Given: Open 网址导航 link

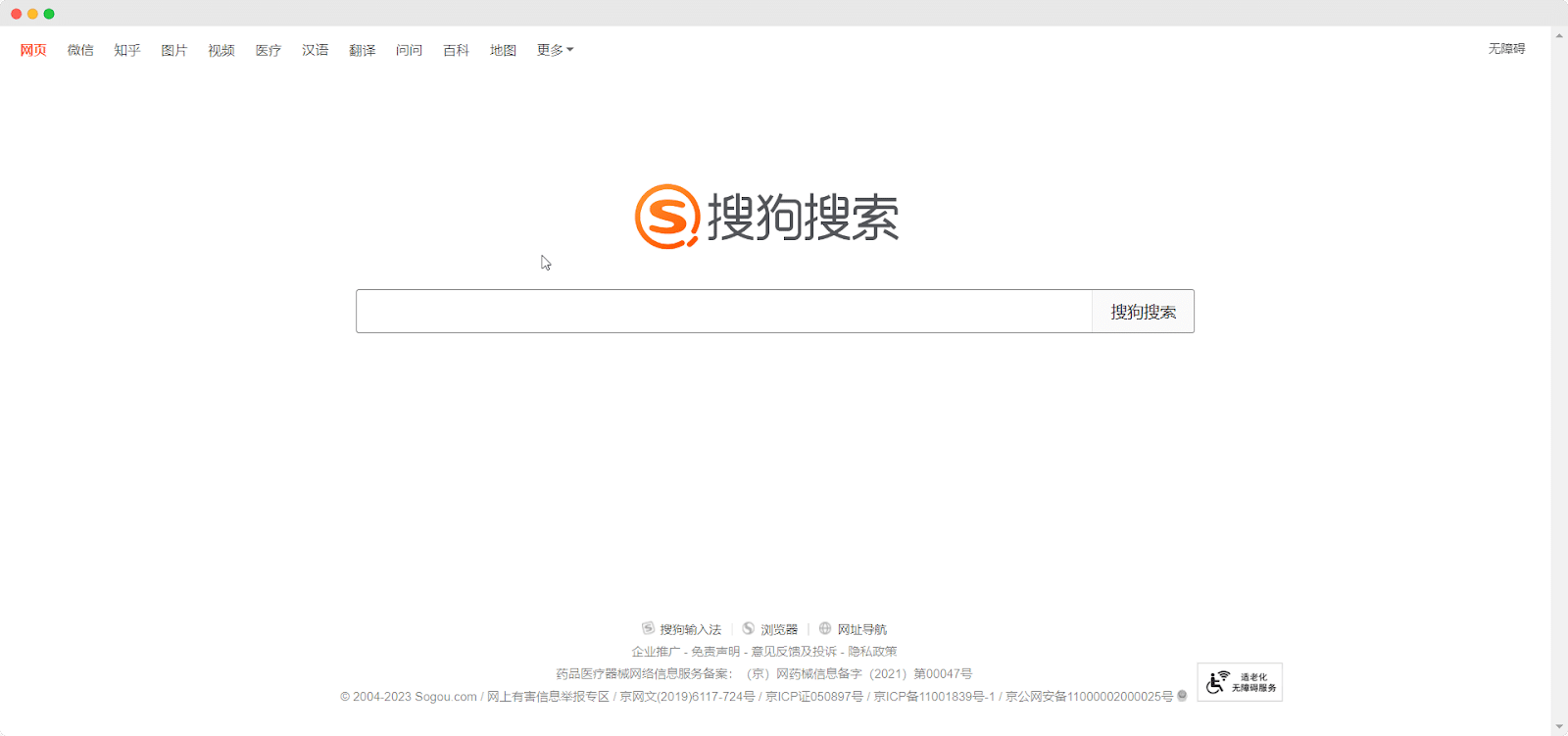Looking at the screenshot, I should (x=861, y=629).
